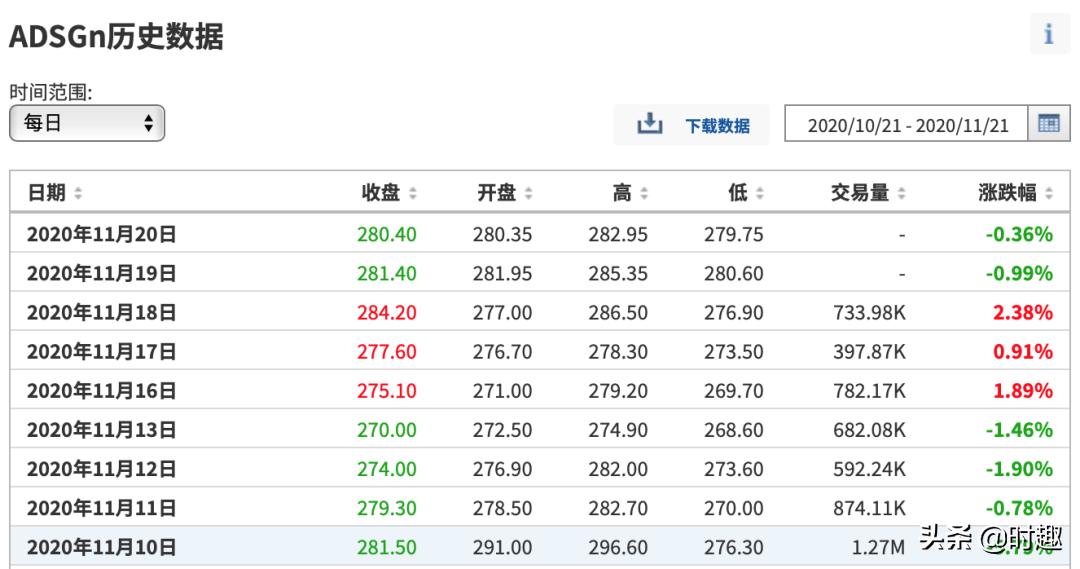Click volume value 874.11K

(869, 508)
